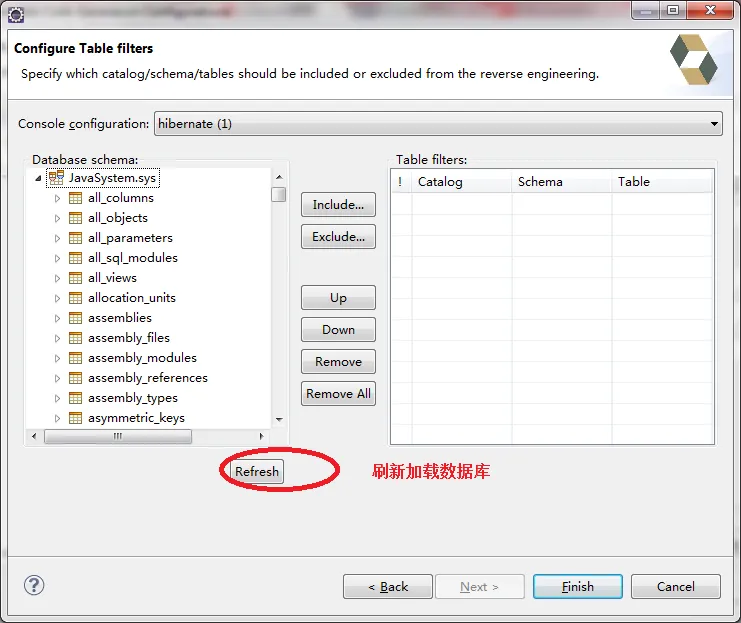Click the asymmetric_keys table icon
The image size is (741, 623).
tap(75, 418)
